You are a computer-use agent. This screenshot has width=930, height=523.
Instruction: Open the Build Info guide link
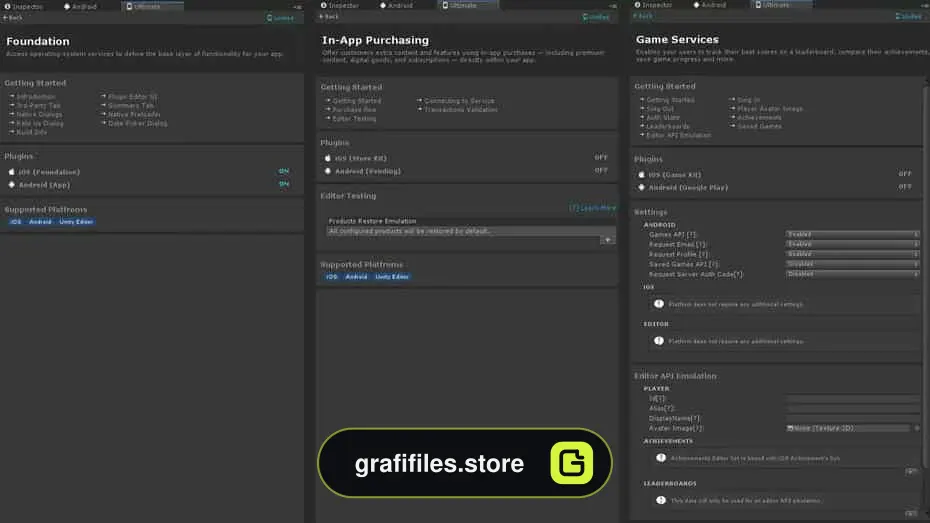[x=31, y=132]
